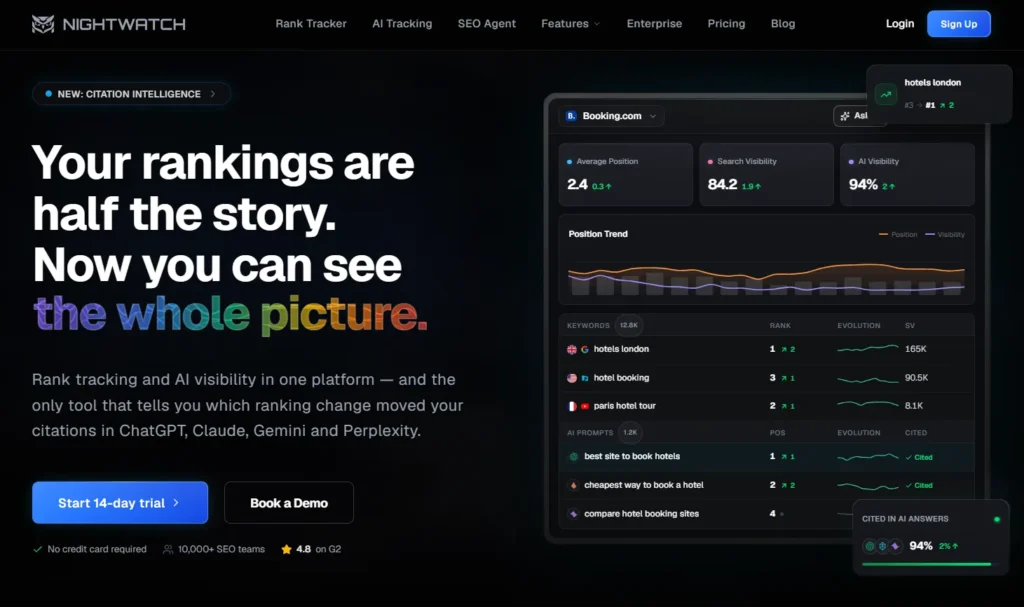This screenshot has height=607, width=1024.
Task: Click the YouTube icon beside paris hotel tour
Action: tap(584, 406)
